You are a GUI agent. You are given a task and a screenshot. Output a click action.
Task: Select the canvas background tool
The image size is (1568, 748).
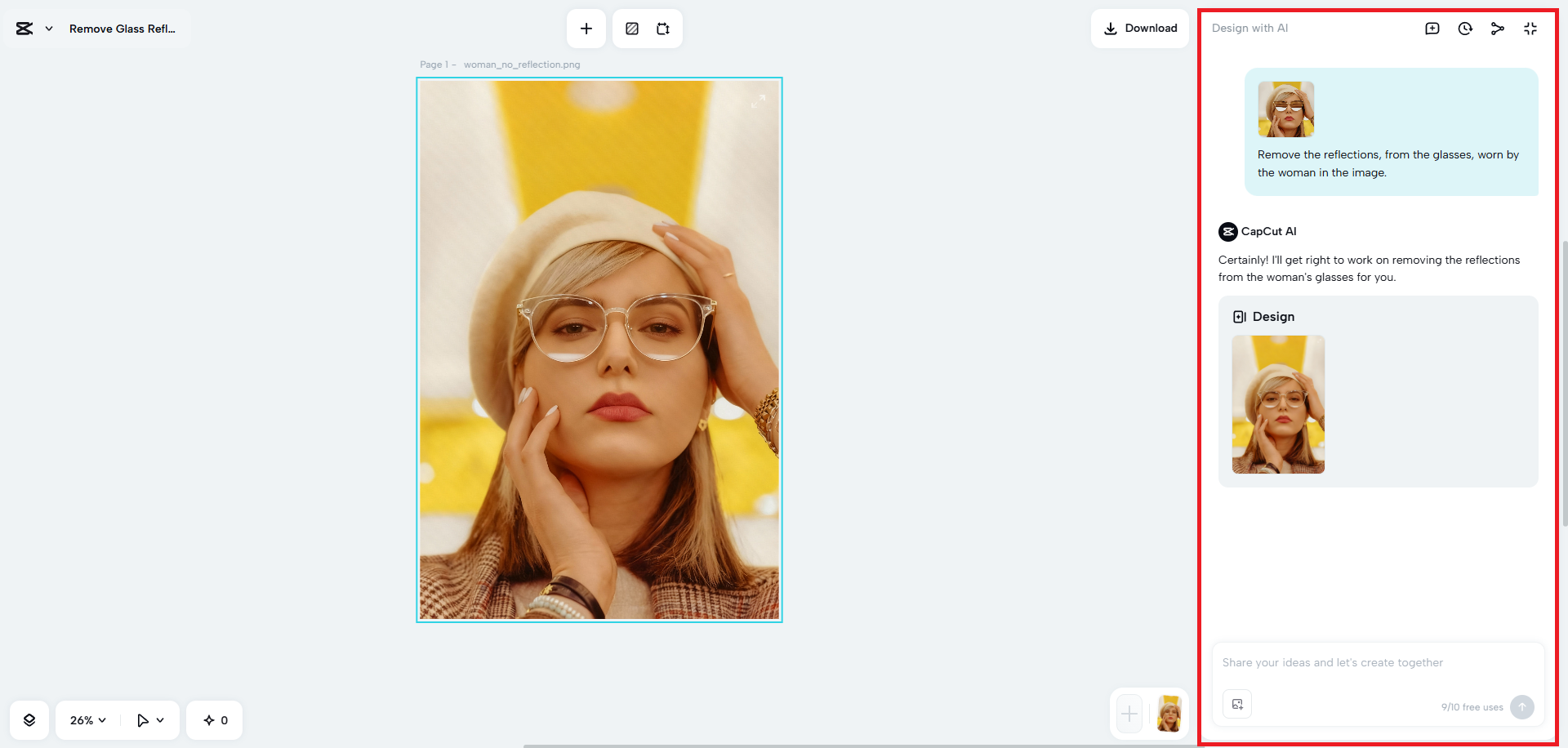630,28
